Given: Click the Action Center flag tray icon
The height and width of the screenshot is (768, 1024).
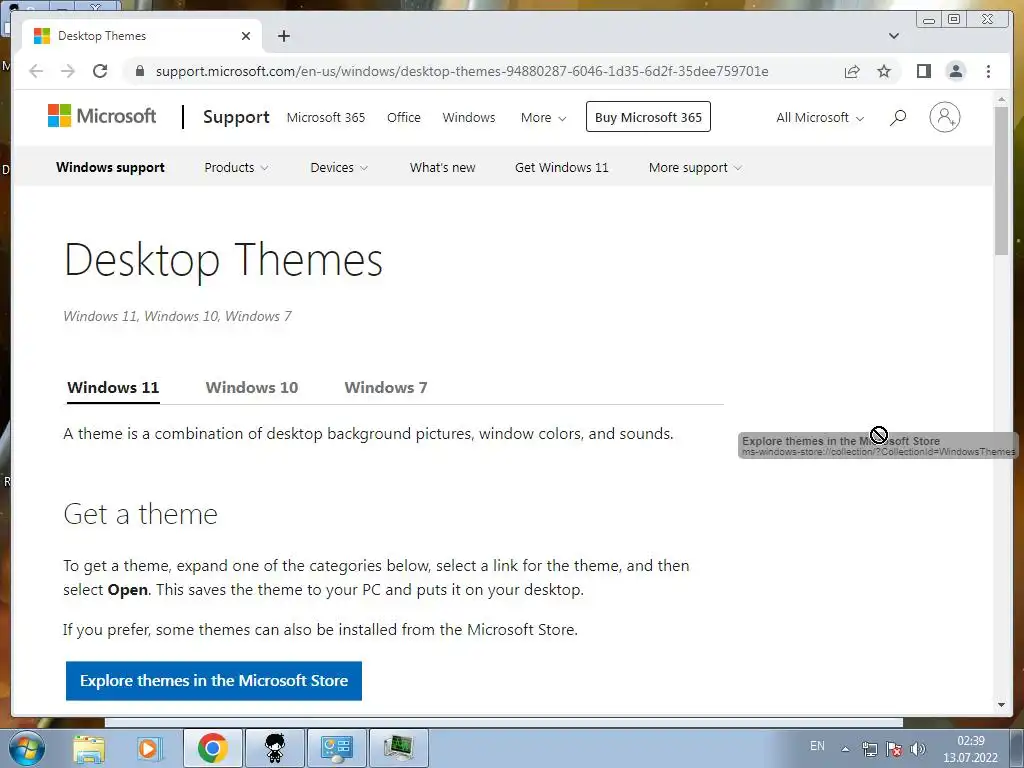Looking at the screenshot, I should coord(894,748).
